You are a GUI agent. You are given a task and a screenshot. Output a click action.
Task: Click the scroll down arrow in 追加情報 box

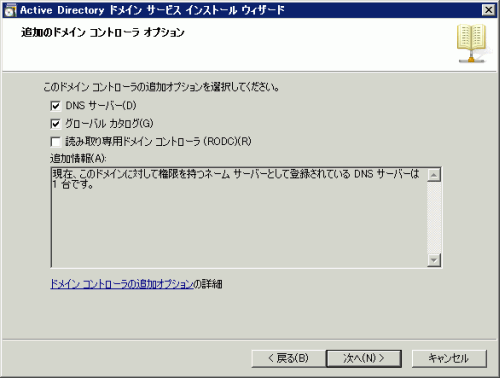point(434,260)
